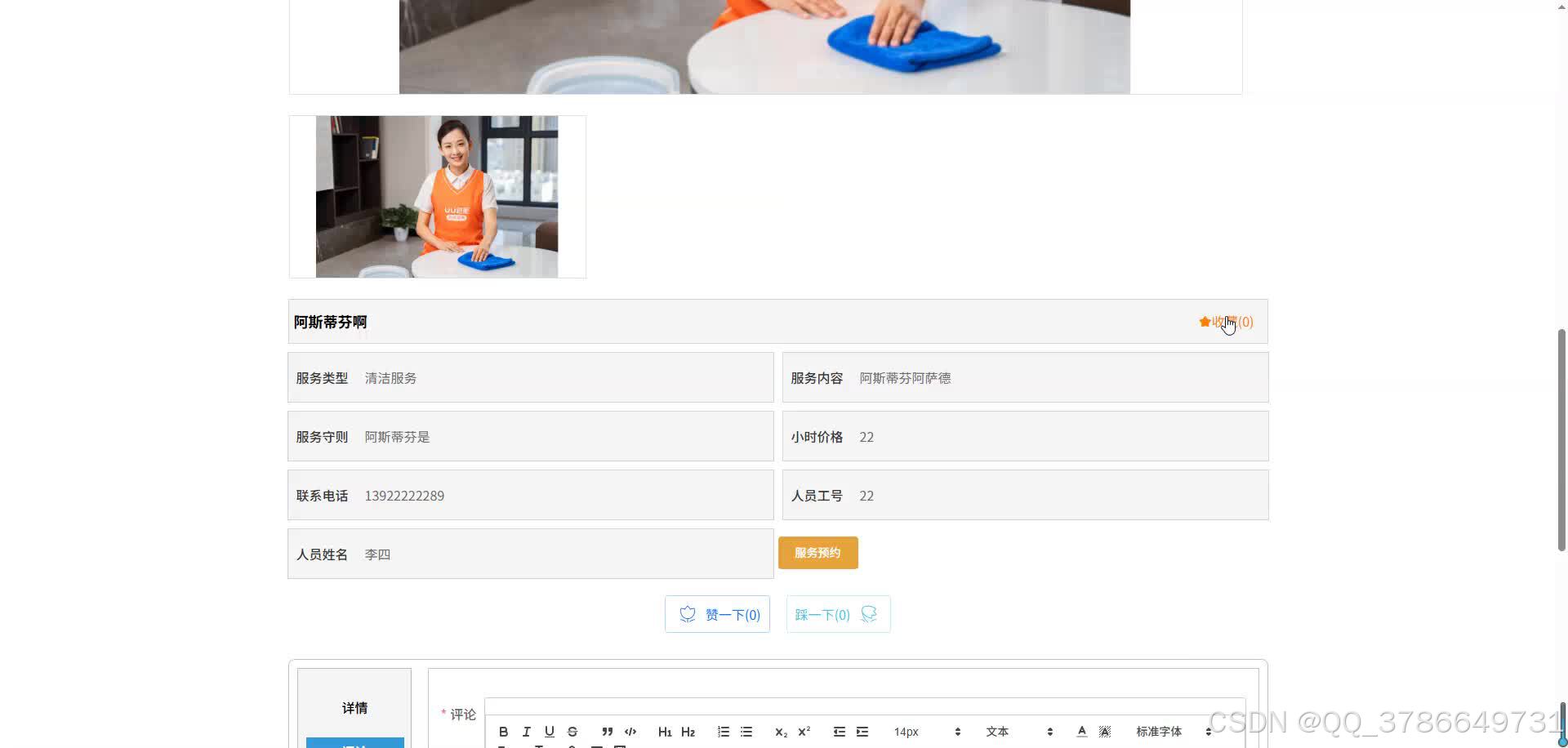
Task: Toggle bold formatting in comment editor
Action: tap(503, 732)
